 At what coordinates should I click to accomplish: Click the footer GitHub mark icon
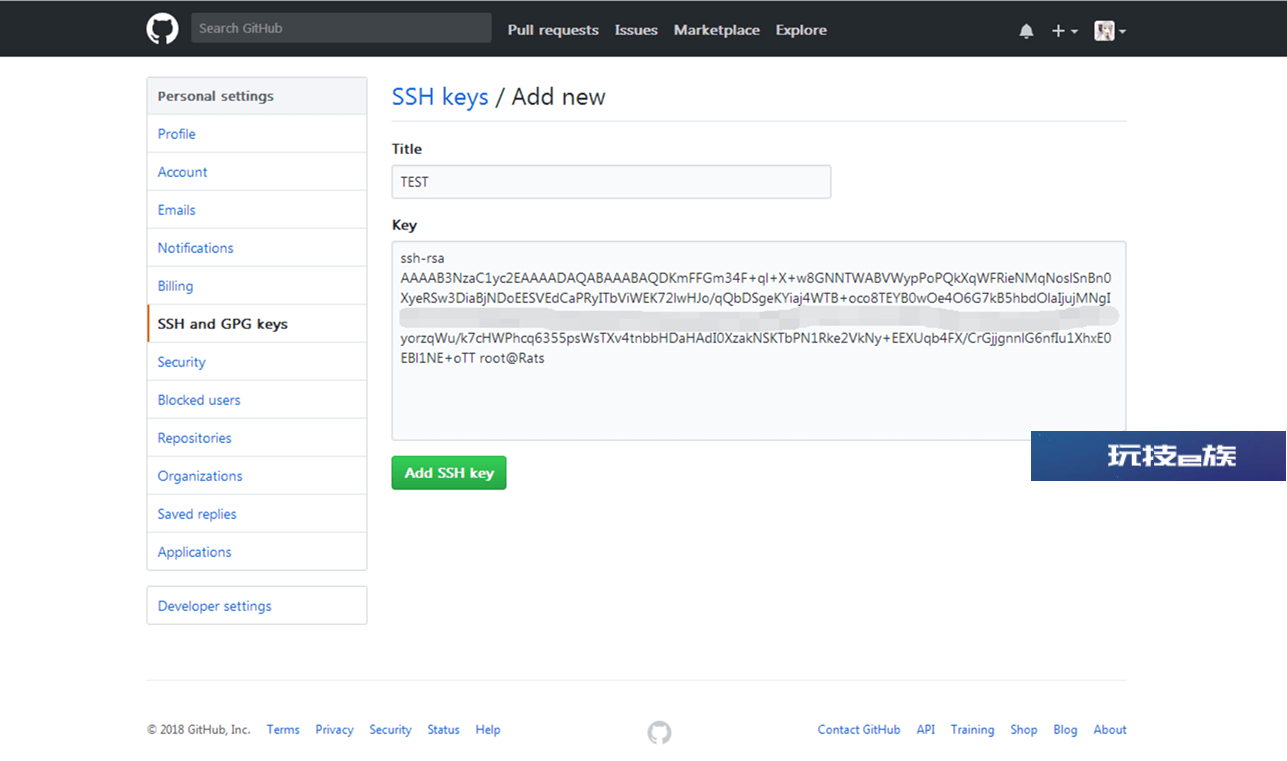coord(659,733)
